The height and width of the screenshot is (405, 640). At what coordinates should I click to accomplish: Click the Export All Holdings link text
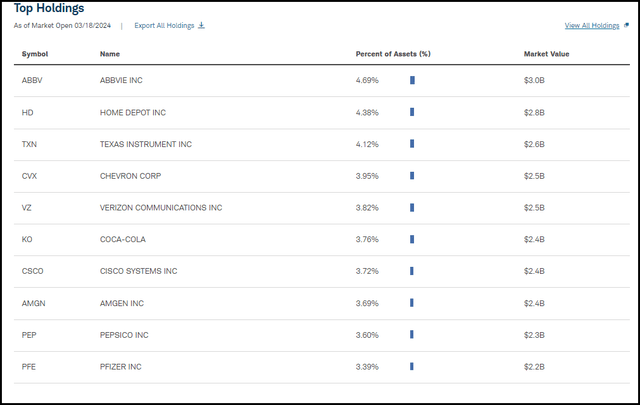pyautogui.click(x=164, y=25)
